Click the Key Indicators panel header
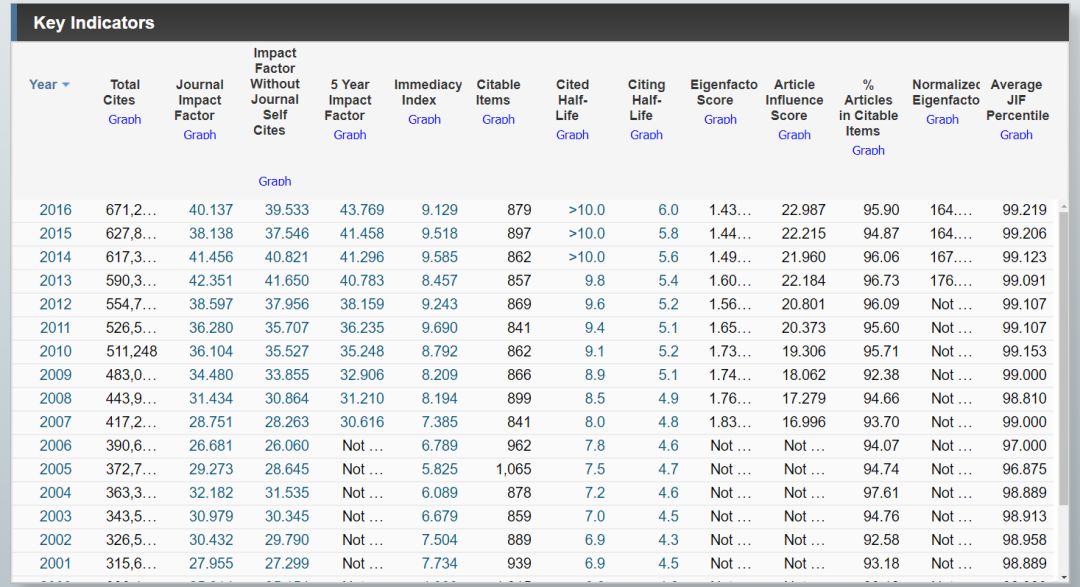Screen dimensions: 1080x587 94,23
